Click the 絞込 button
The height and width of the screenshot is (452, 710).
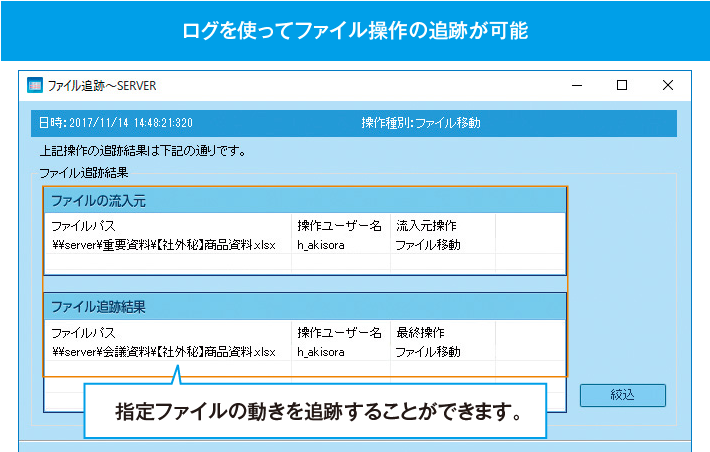click(x=623, y=395)
